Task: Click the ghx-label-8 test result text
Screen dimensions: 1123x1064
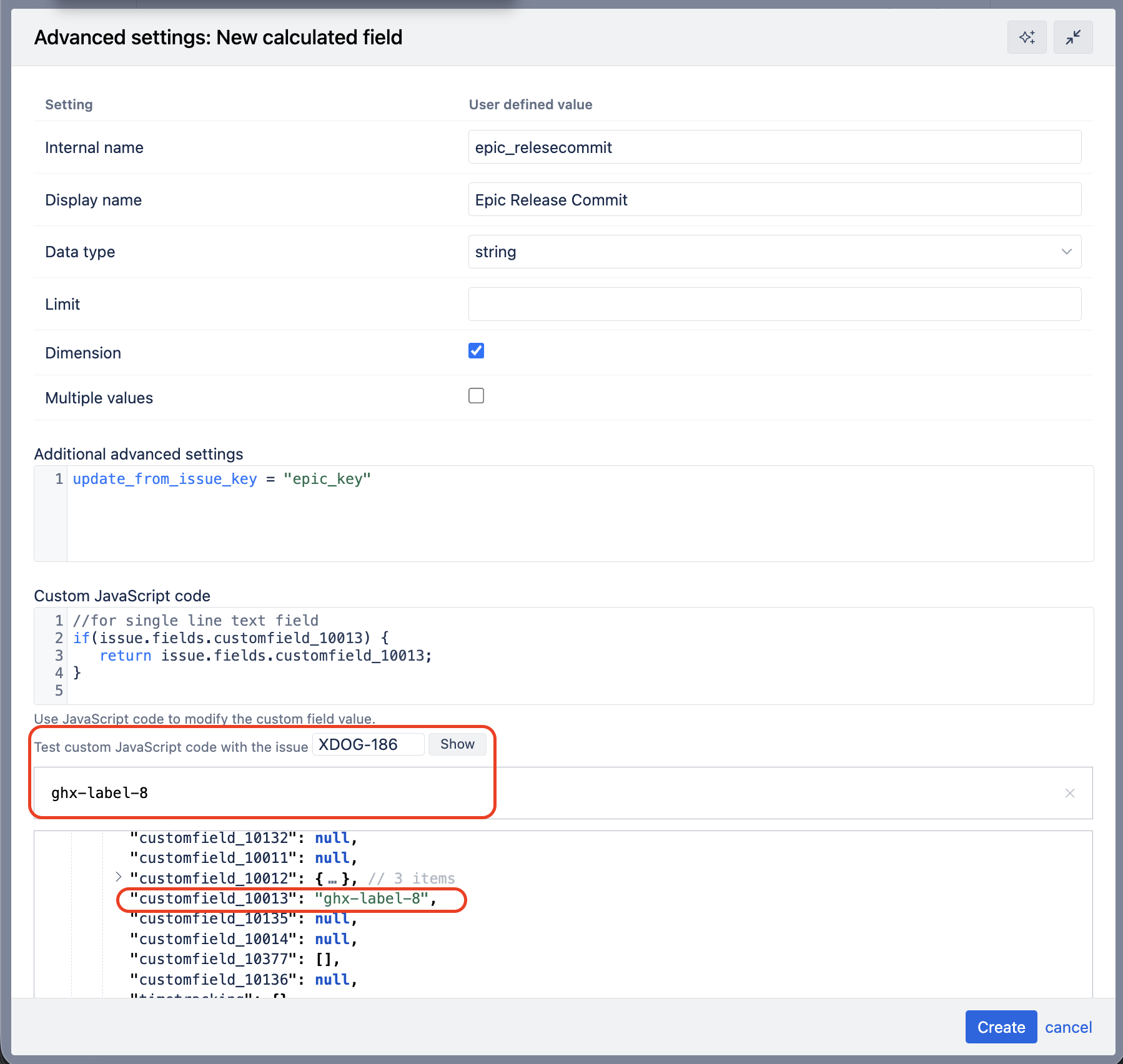Action: tap(100, 793)
